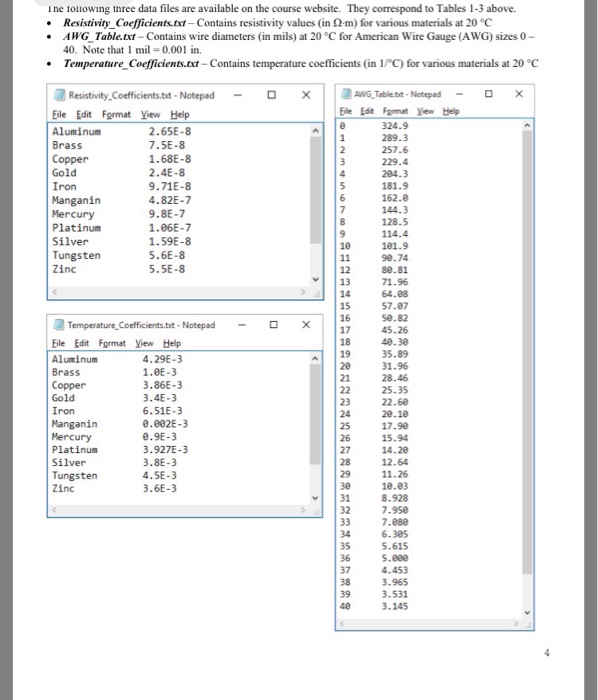The height and width of the screenshot is (700, 598).
Task: Click vertical scrollbar thumb in AWG_Table window
Action: click(527, 352)
